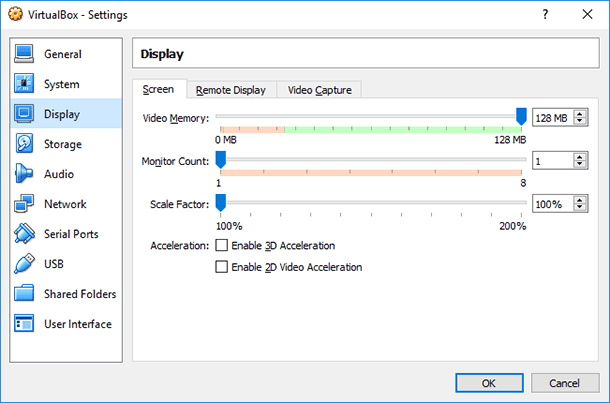Go to the Audio settings label

(59, 174)
